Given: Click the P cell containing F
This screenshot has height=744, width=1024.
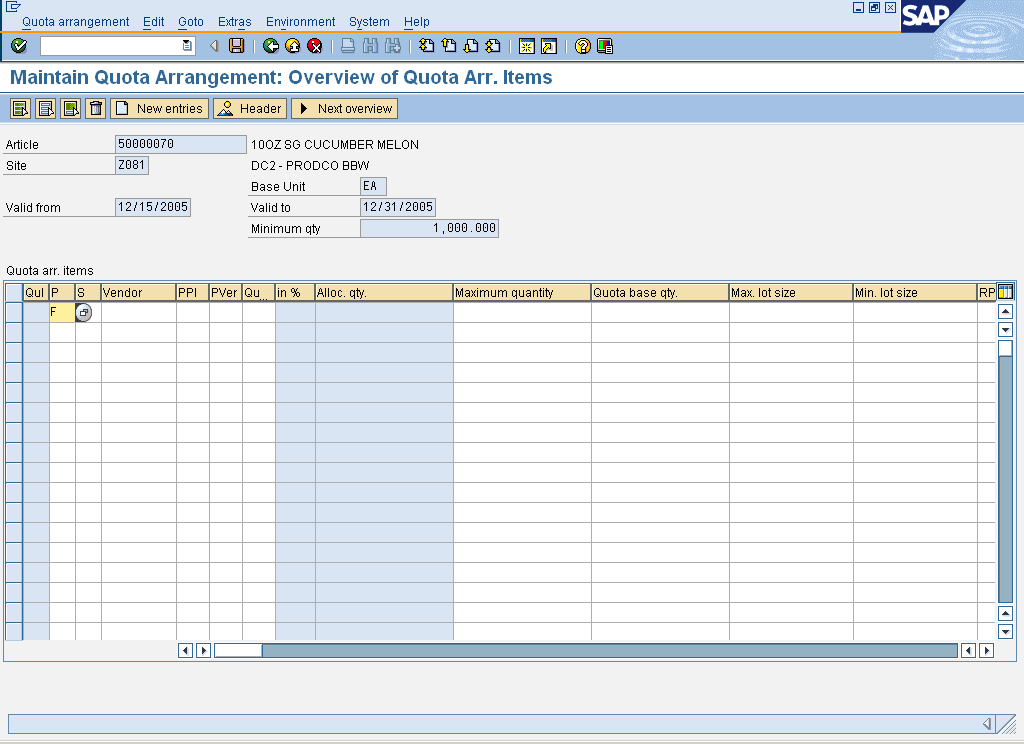Looking at the screenshot, I should (62, 312).
